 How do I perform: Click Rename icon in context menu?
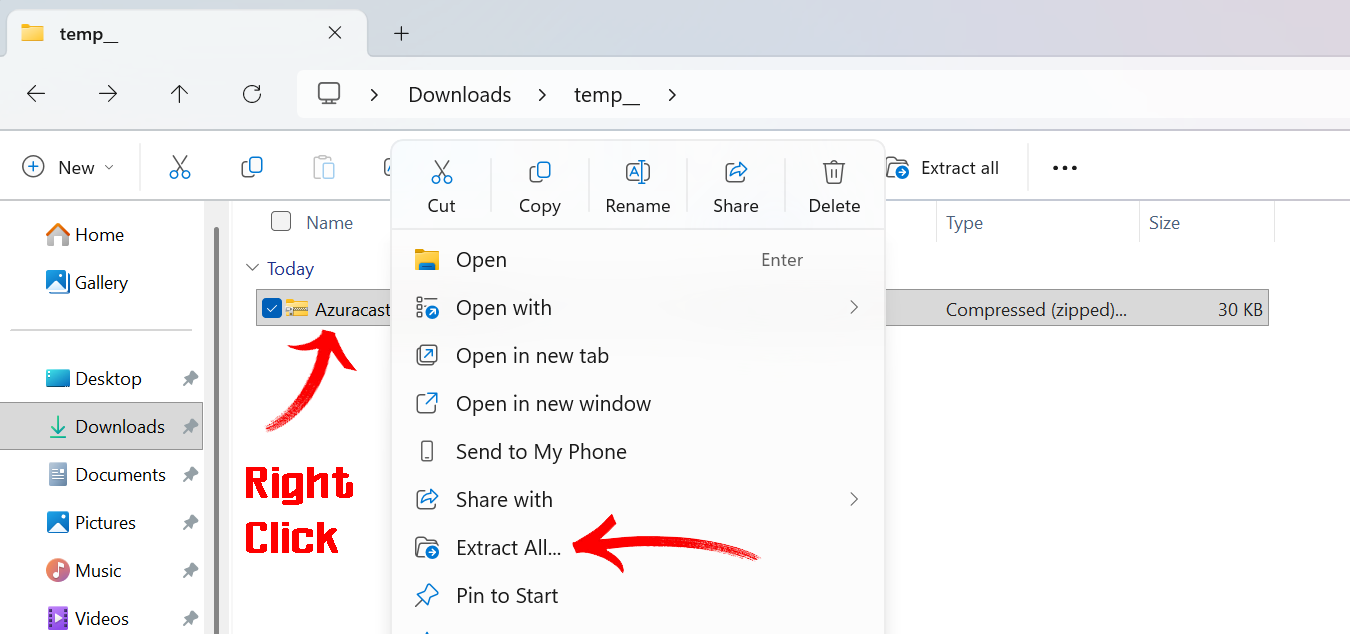[637, 173]
